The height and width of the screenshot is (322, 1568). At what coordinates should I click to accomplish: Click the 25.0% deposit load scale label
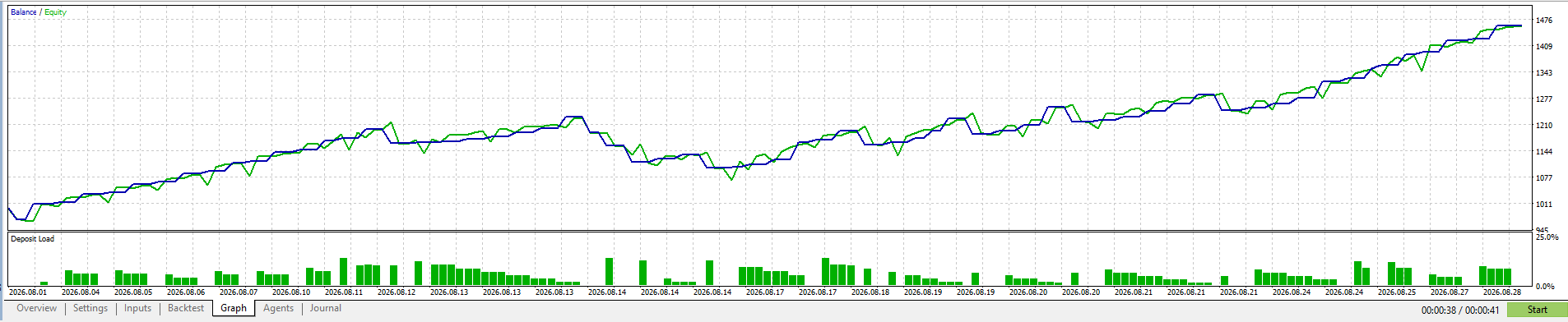(x=1547, y=237)
